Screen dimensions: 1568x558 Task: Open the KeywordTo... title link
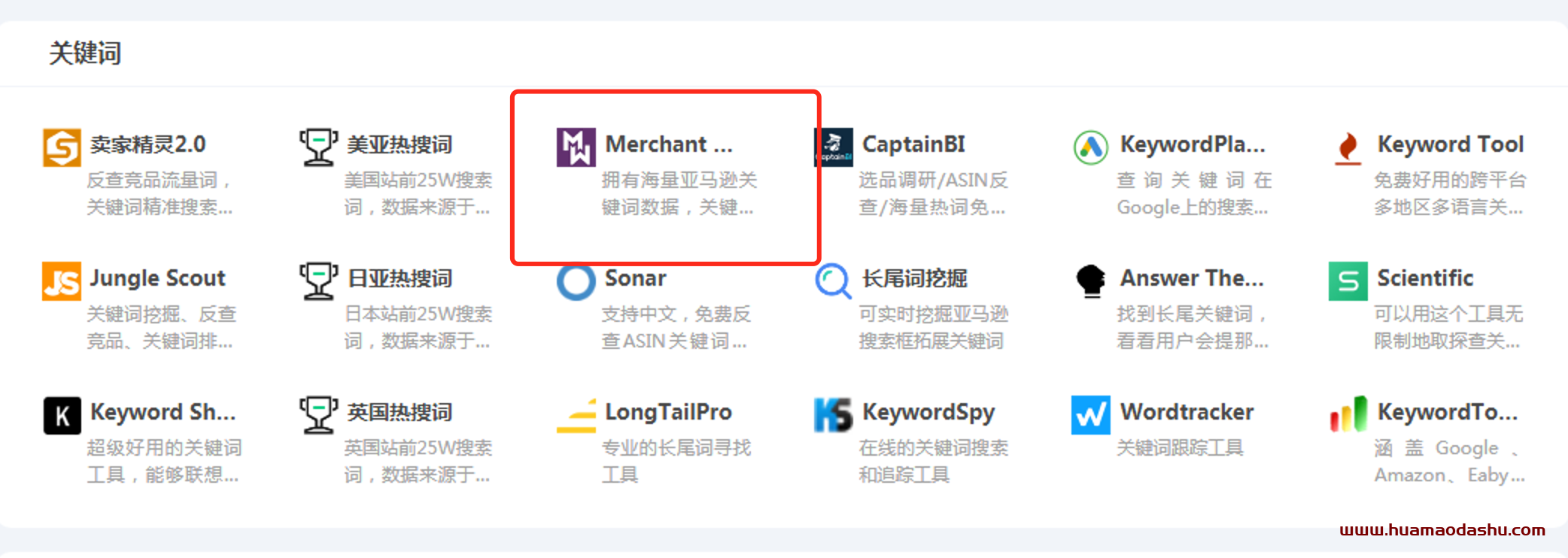point(1448,411)
